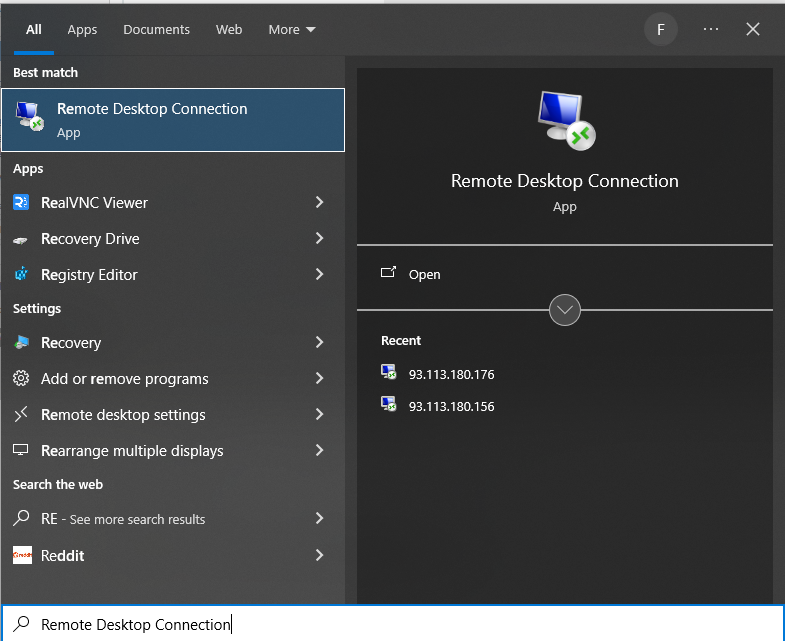Select the Add or remove programs text
The image size is (785, 641).
tap(125, 379)
